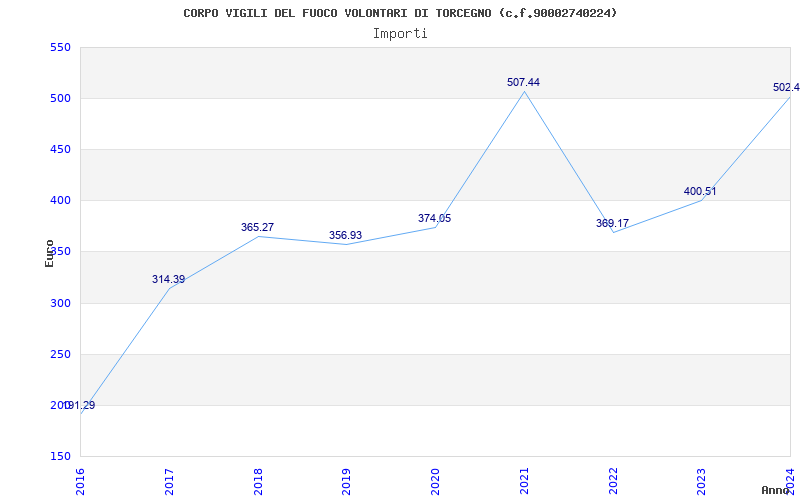This screenshot has width=800, height=500.
Task: Click the 2018 x-axis year label
Action: point(258,482)
